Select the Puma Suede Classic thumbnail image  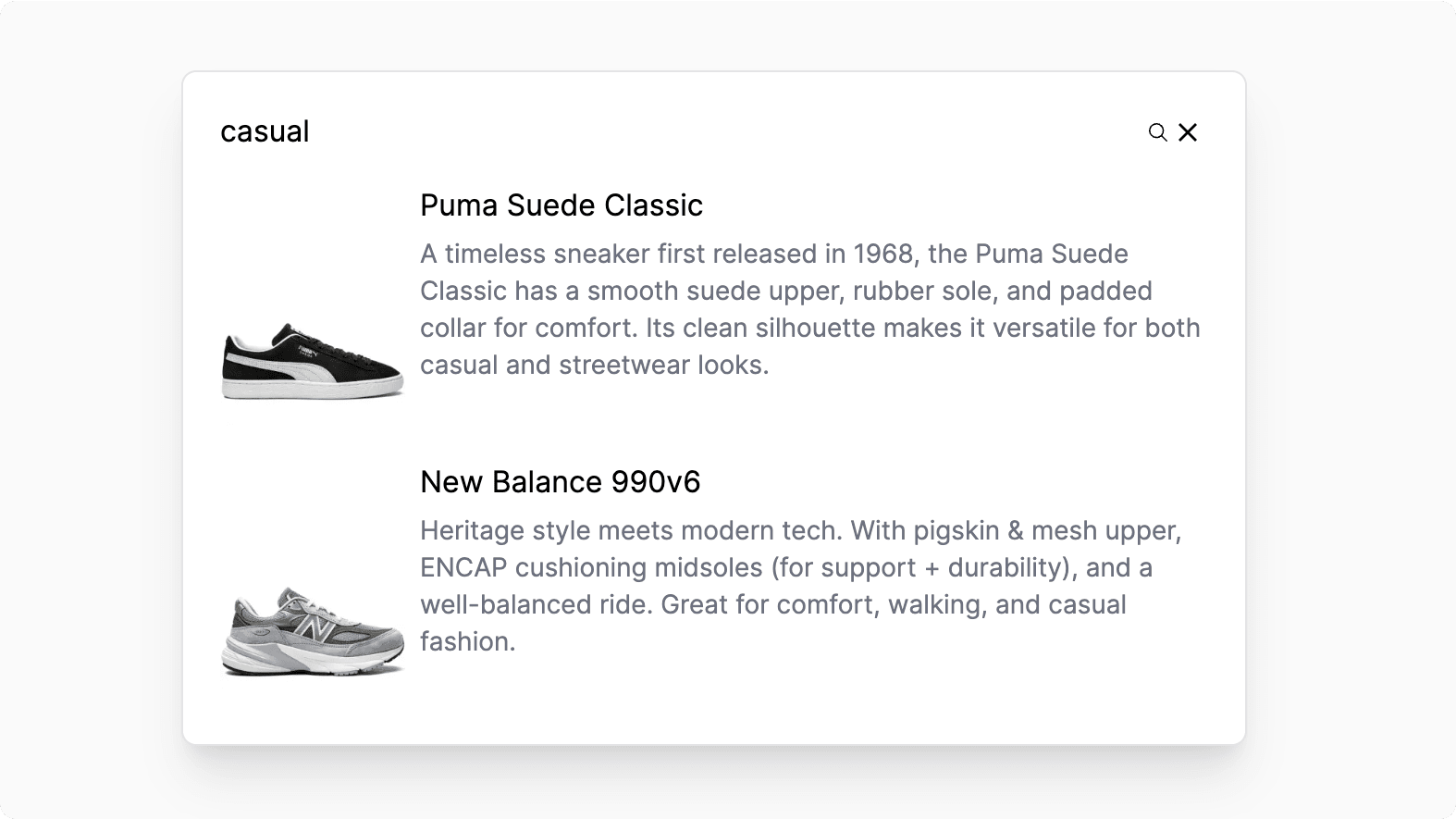point(312,354)
